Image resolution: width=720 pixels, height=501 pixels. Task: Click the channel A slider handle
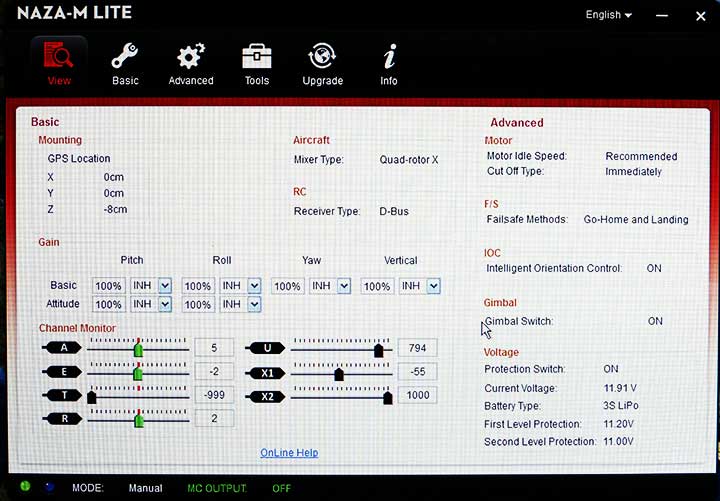pos(138,349)
